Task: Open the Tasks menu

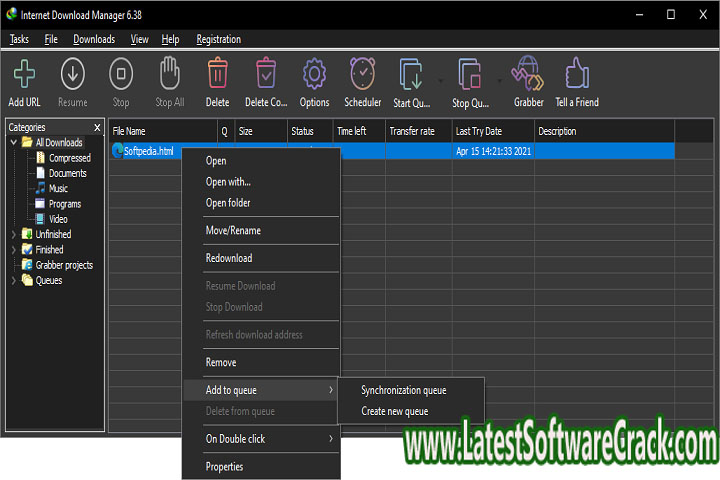Action: click(19, 39)
